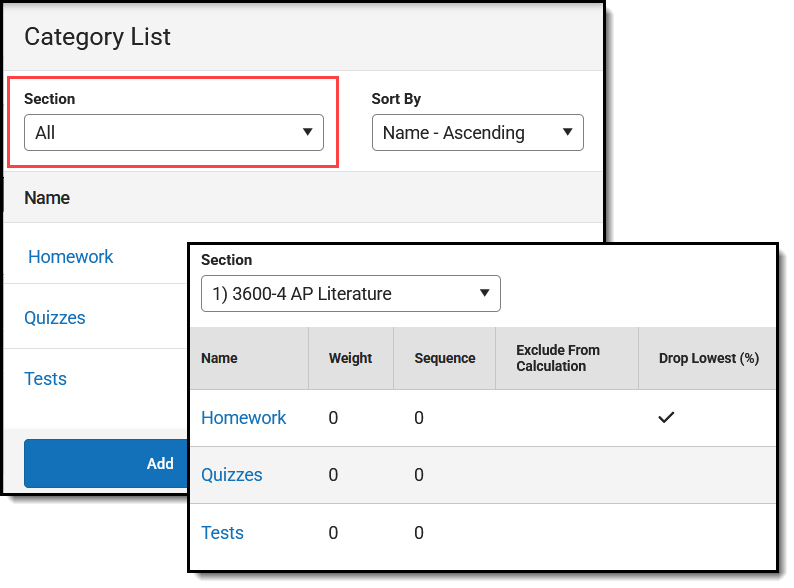794x588 pixels.
Task: Select the Tests link in Category List
Action: pos(45,379)
